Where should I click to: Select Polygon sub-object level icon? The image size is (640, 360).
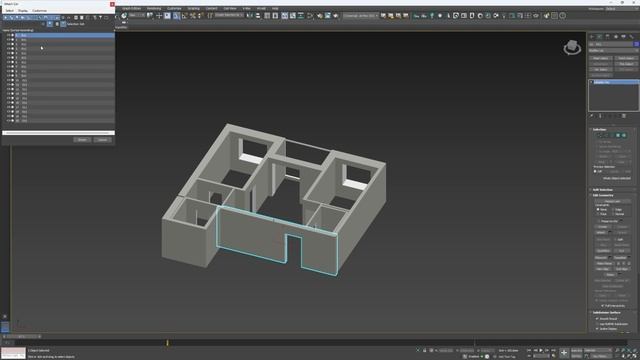(x=618, y=135)
